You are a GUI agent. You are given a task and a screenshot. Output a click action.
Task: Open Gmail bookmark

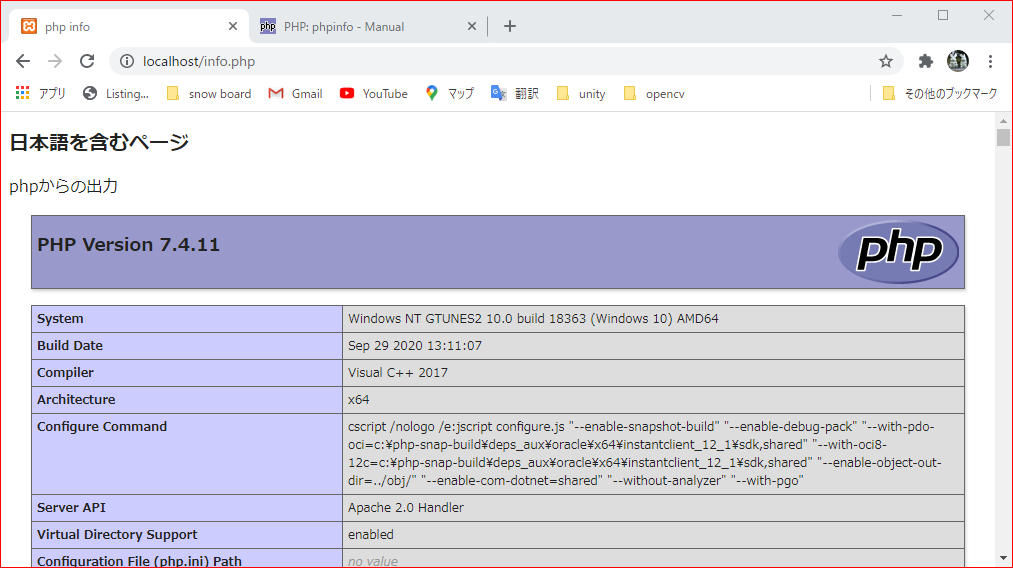pos(296,93)
